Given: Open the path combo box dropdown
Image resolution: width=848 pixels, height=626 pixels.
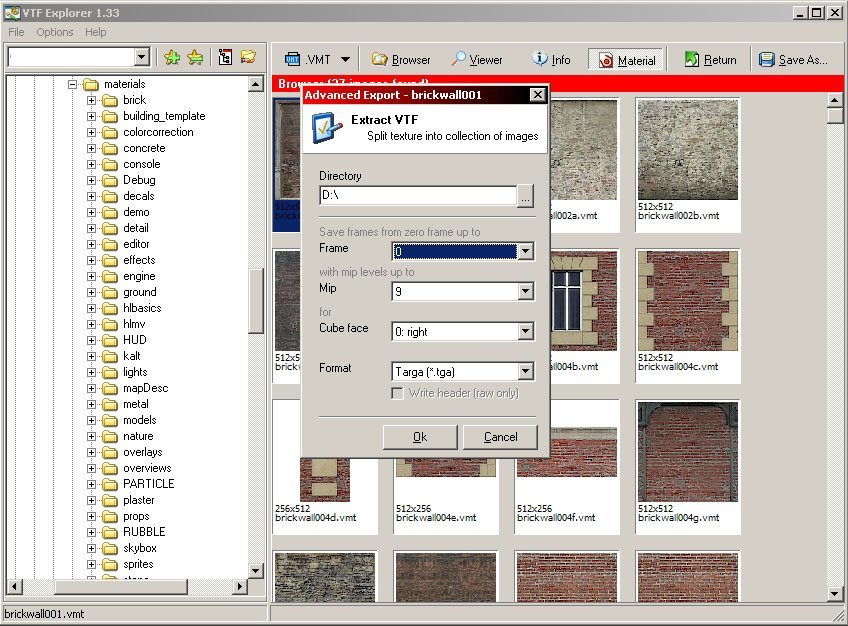Looking at the screenshot, I should pyautogui.click(x=142, y=56).
